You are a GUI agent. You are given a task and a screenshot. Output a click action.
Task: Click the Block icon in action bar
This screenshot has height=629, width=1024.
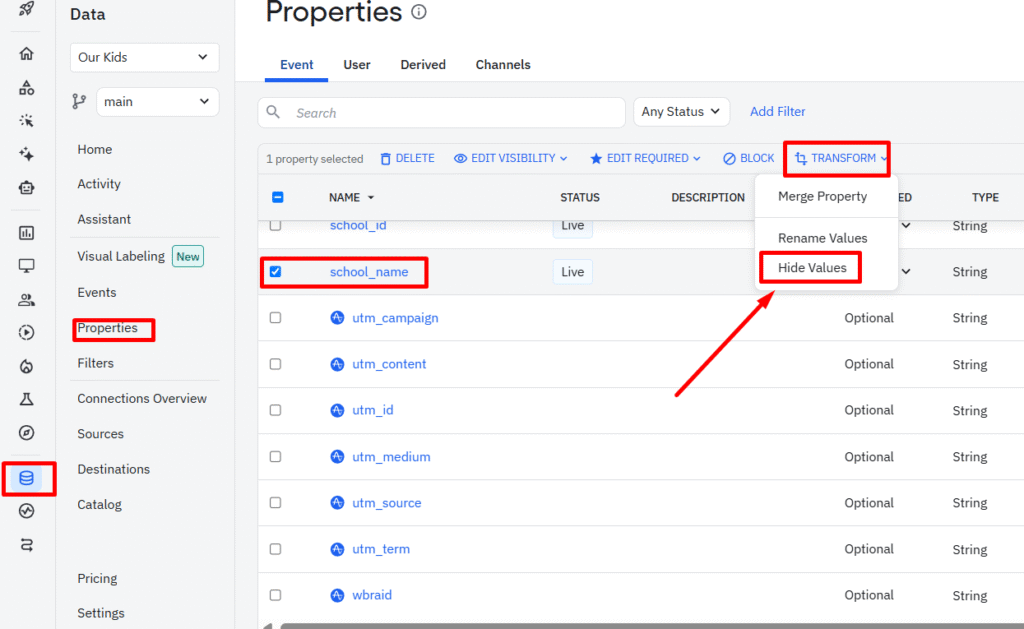(x=729, y=159)
